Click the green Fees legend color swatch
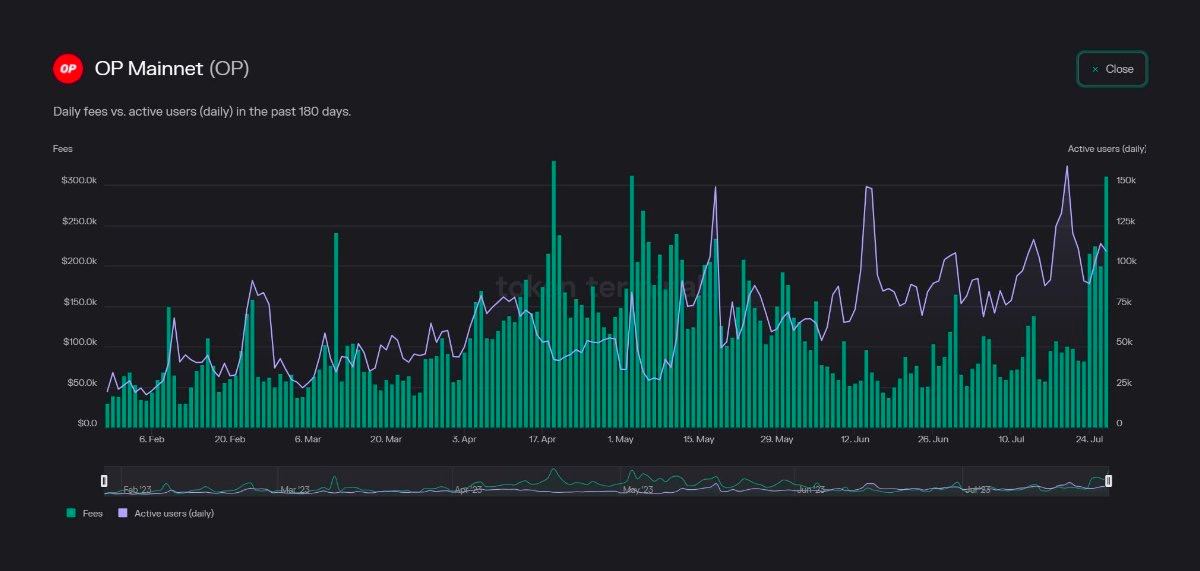The height and width of the screenshot is (571, 1200). [x=71, y=513]
